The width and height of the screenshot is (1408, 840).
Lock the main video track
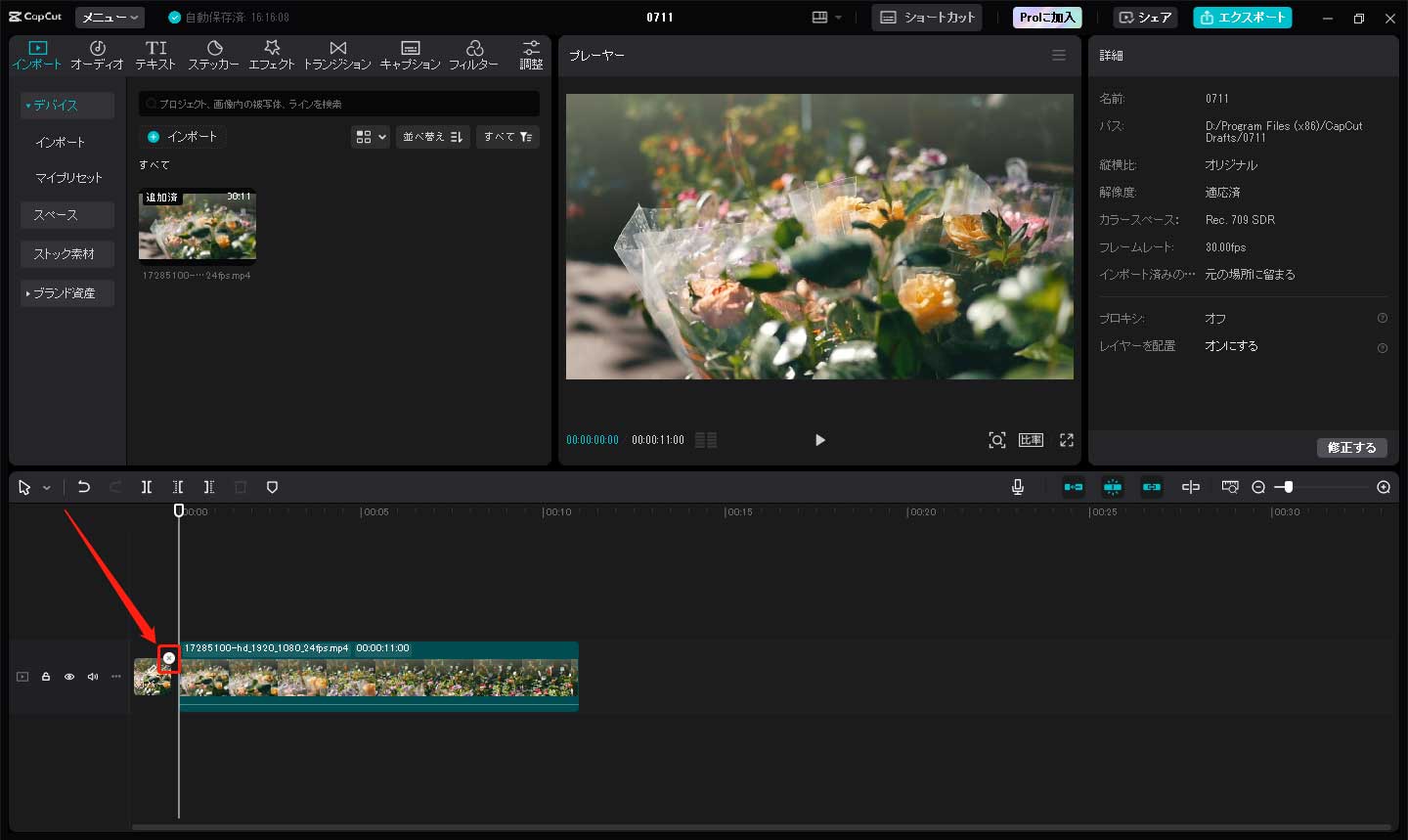pyautogui.click(x=46, y=677)
